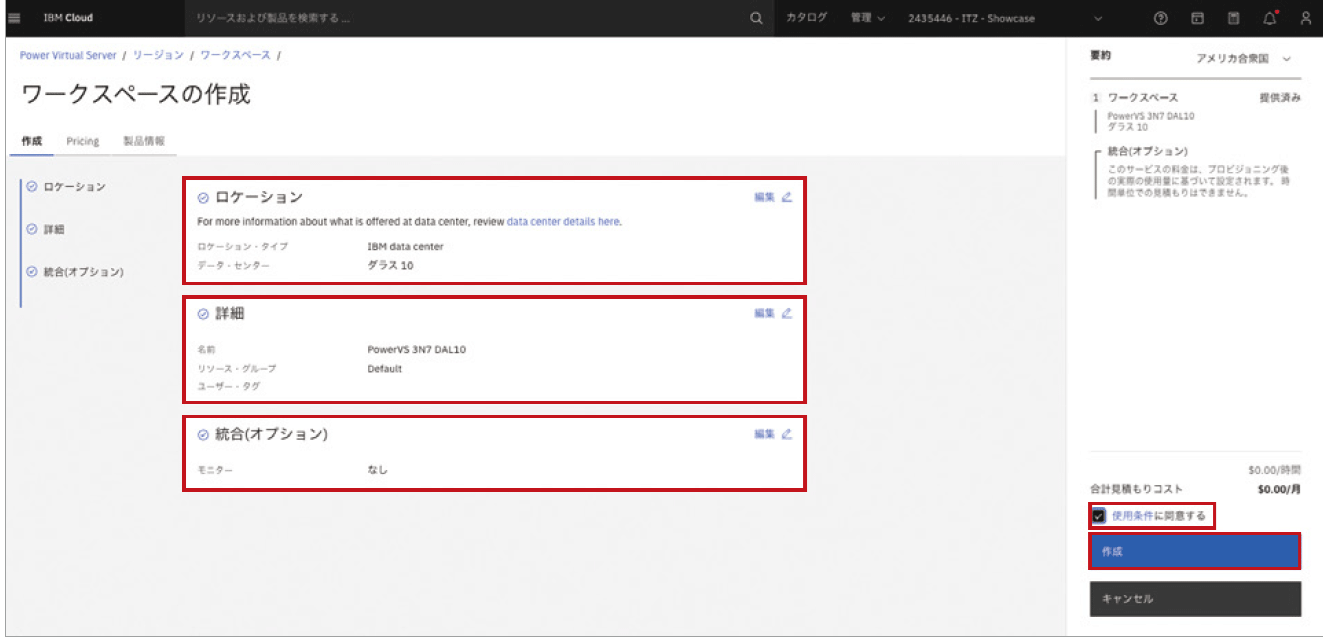Expand the 管理 dropdown menu

coord(867,18)
